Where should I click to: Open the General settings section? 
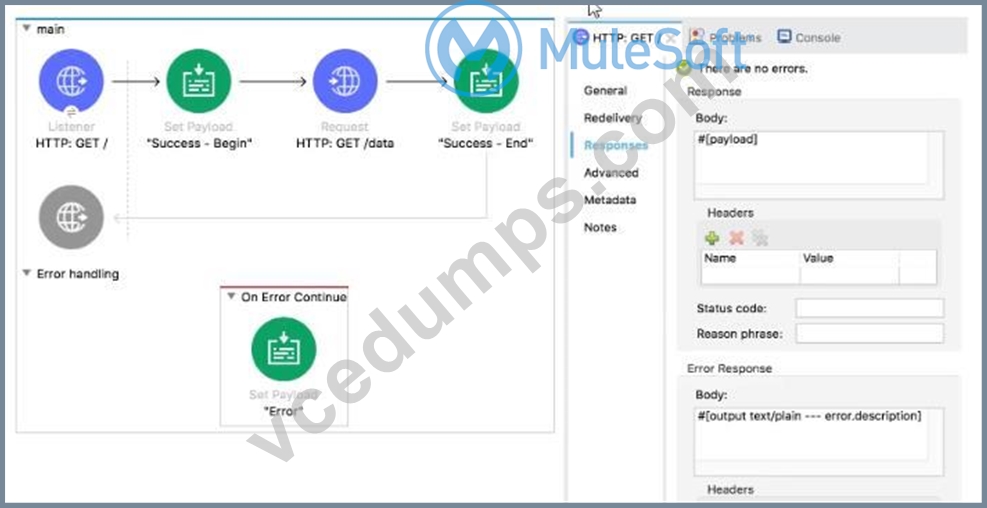tap(605, 91)
